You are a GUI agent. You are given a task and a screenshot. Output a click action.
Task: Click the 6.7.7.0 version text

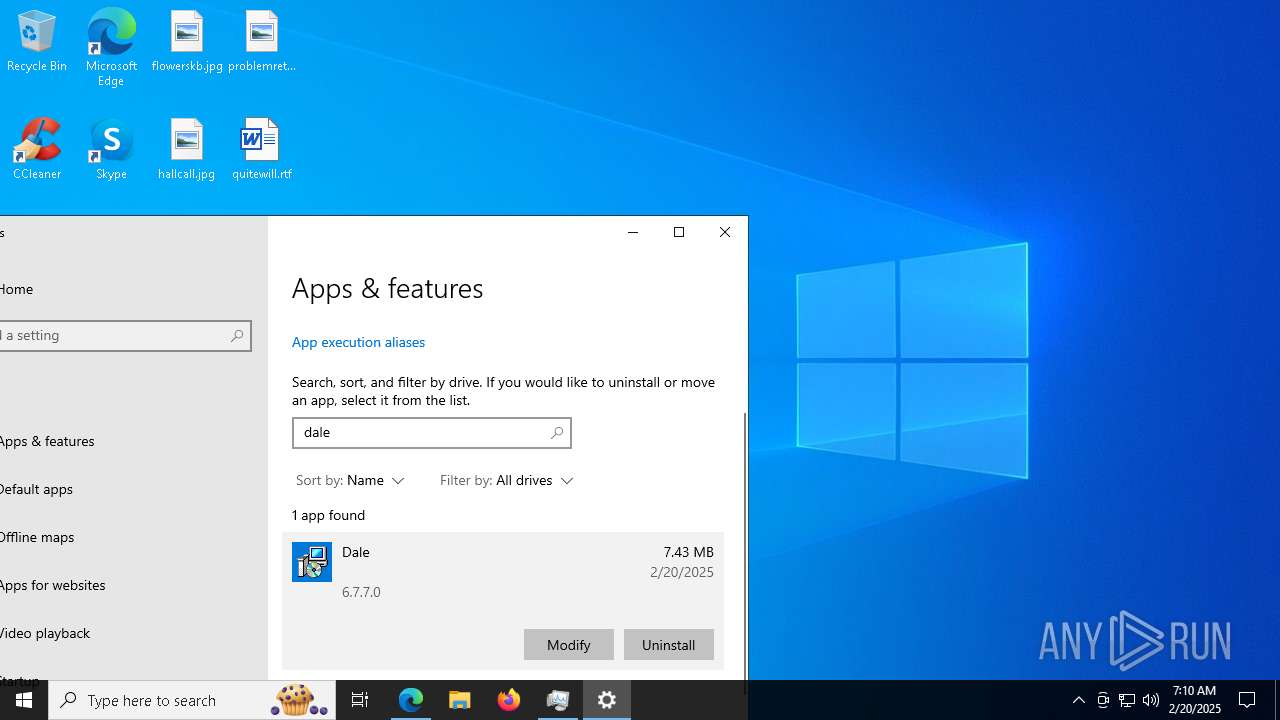pos(361,592)
